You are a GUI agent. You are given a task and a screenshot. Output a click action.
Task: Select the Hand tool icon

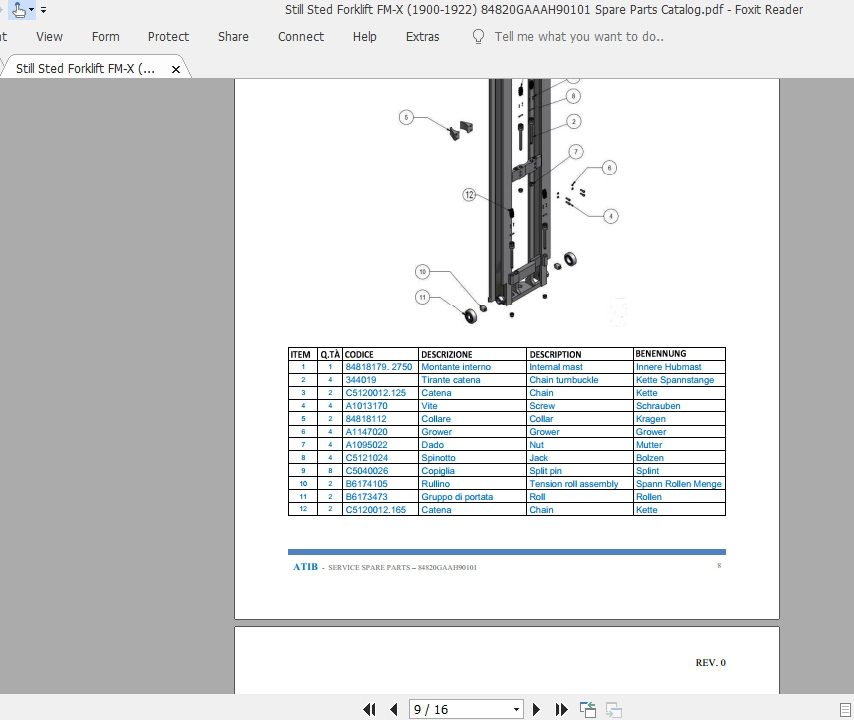click(19, 10)
